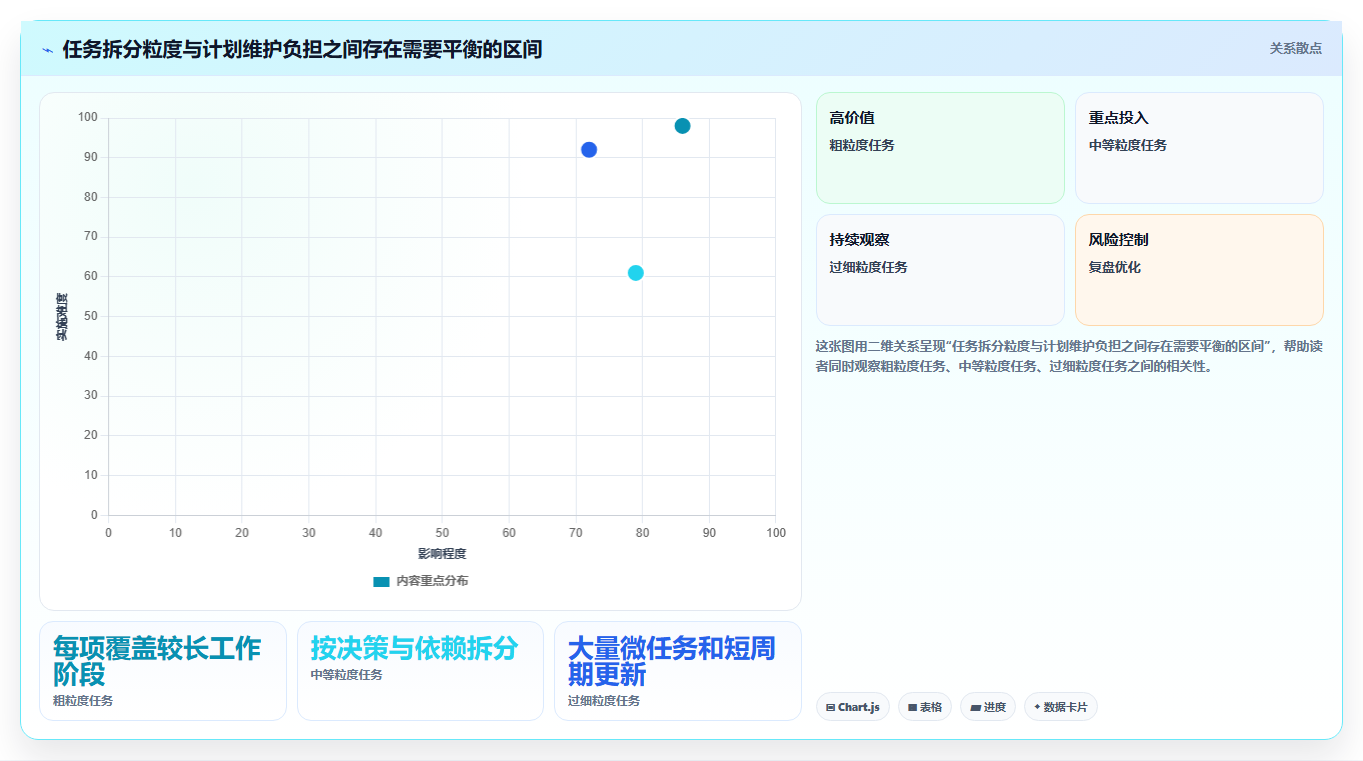Click the 内容重点分布 legend label
The height and width of the screenshot is (761, 1363).
click(432, 581)
